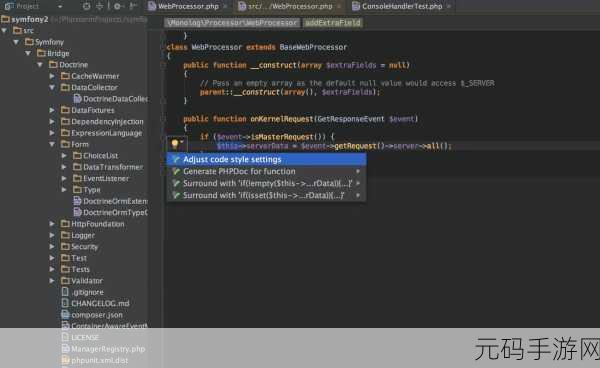Choose Surround with 'if(empty($this->...' option
The image size is (600, 368).
(266, 184)
